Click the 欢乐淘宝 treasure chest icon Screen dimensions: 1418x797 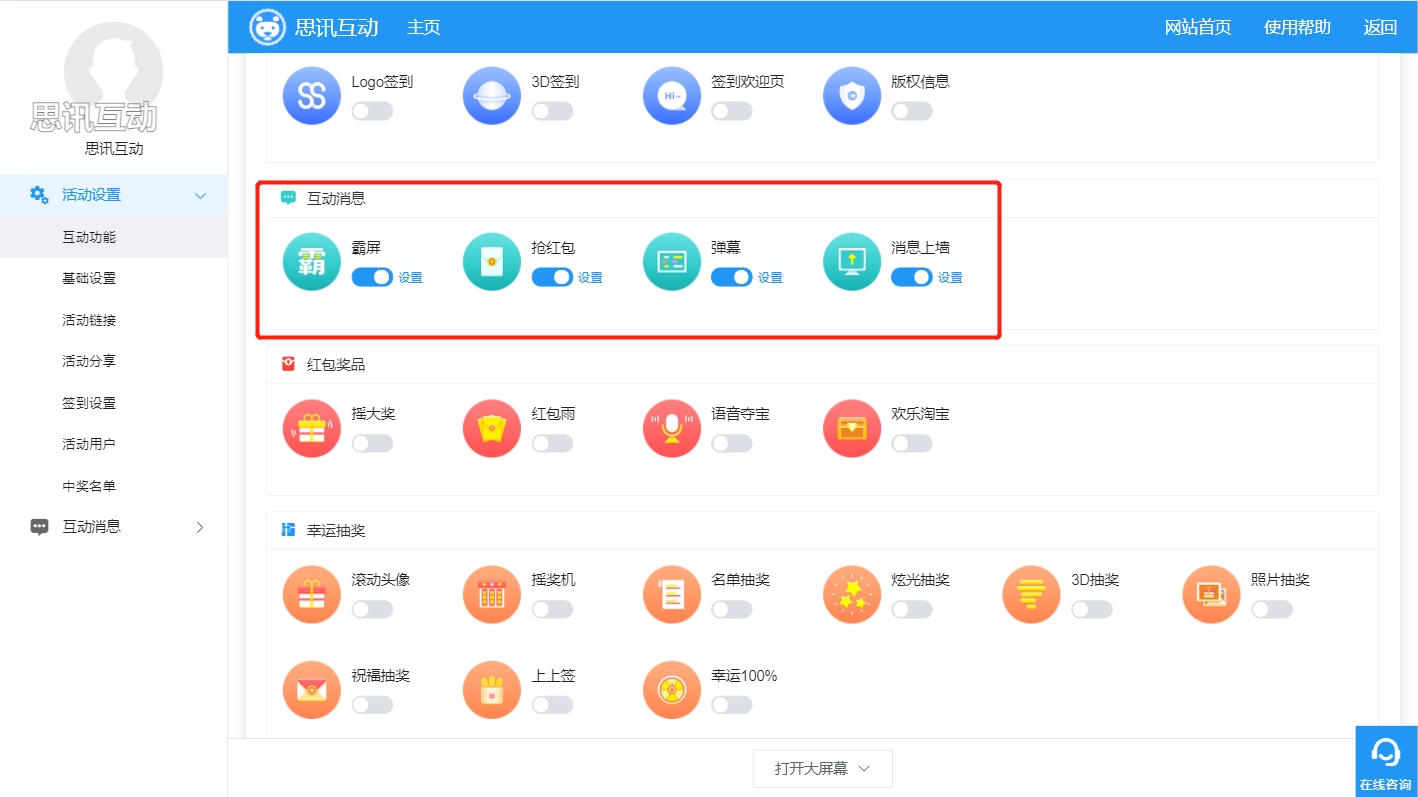(852, 428)
